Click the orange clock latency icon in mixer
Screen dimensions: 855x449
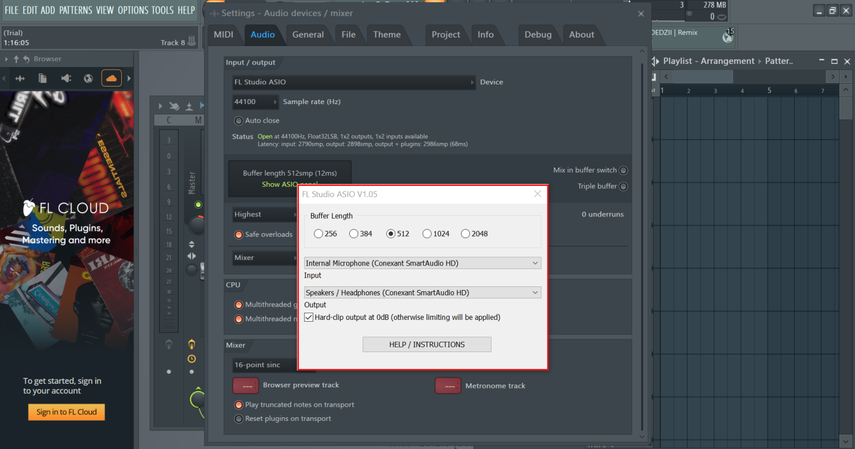click(191, 358)
